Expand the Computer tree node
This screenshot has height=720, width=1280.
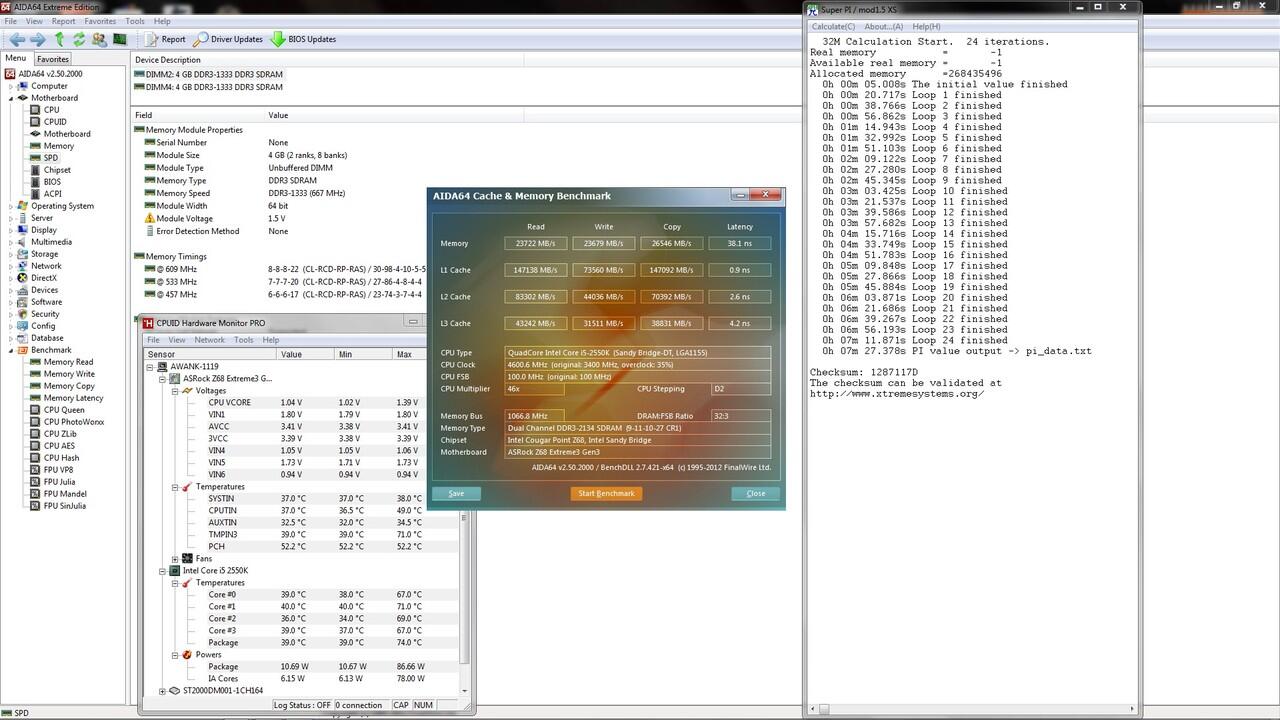pyautogui.click(x=11, y=86)
